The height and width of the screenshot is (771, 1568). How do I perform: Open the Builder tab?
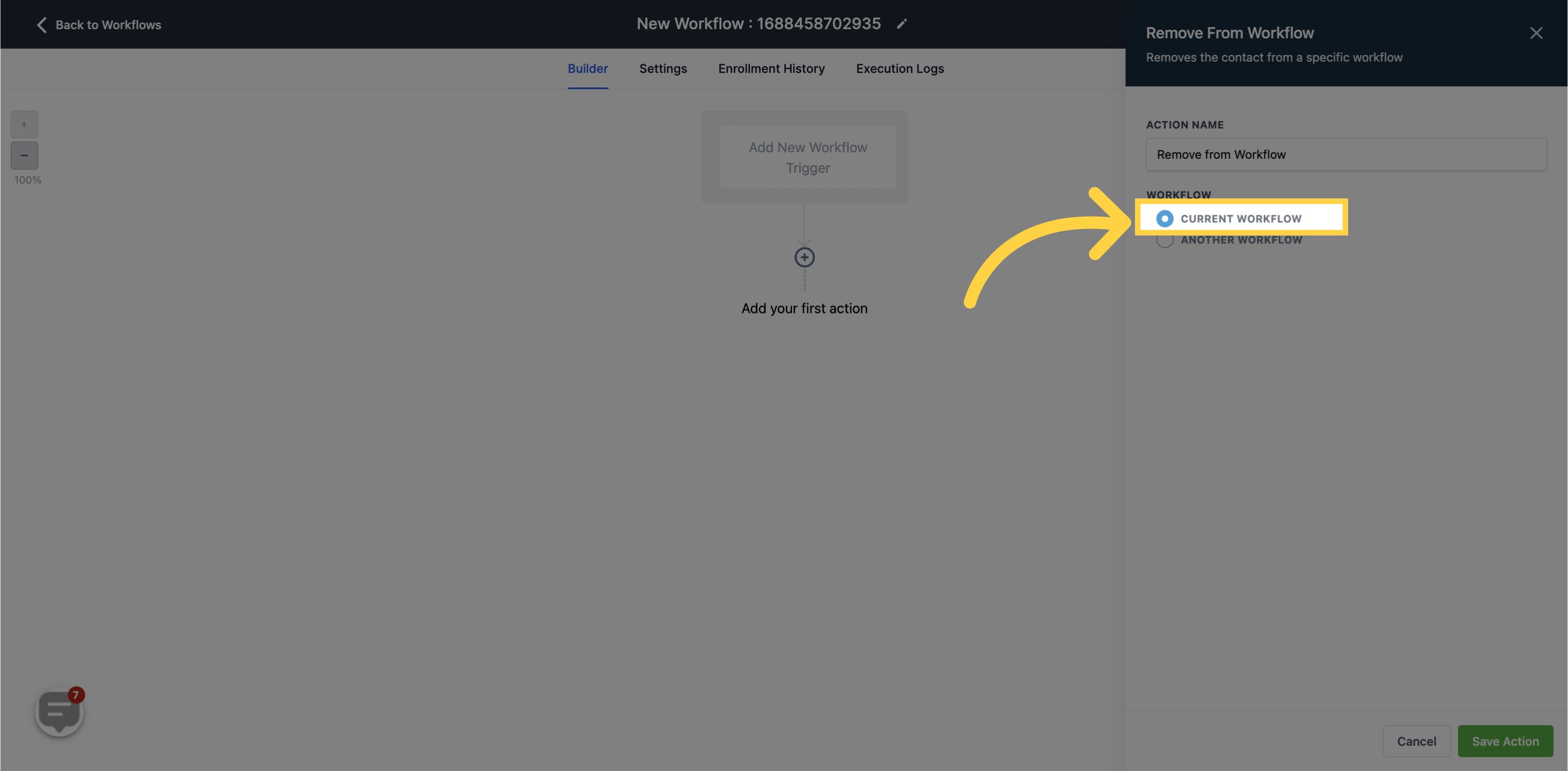[587, 68]
